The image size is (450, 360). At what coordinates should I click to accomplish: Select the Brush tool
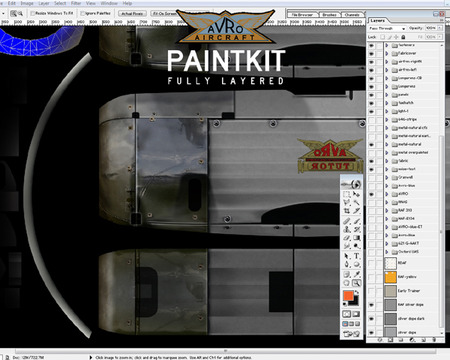(357, 221)
